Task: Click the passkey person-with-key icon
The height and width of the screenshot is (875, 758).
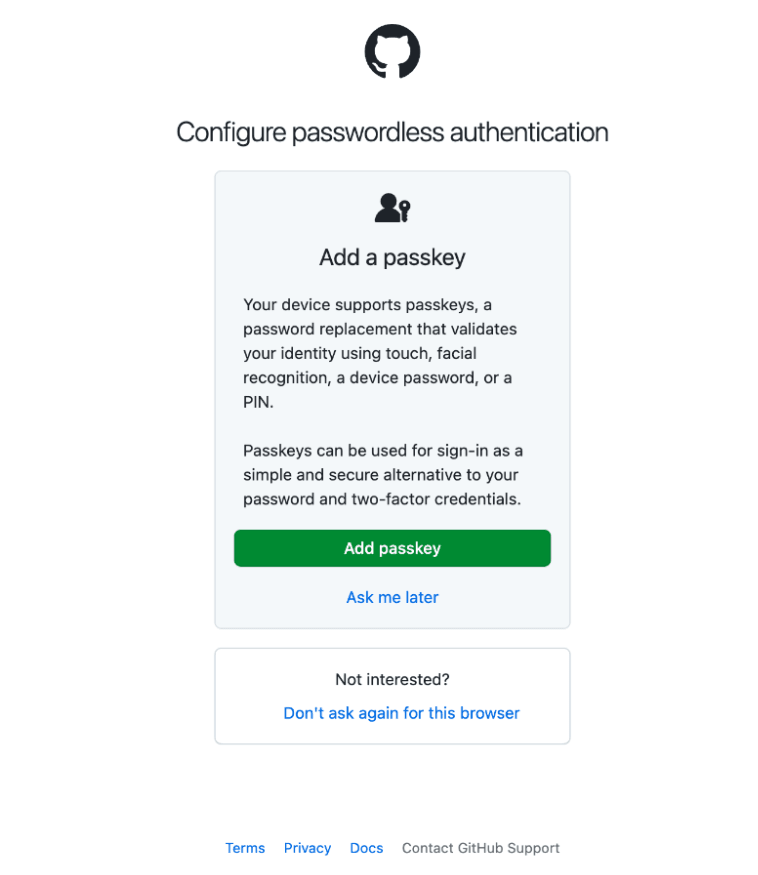Action: coord(392,208)
